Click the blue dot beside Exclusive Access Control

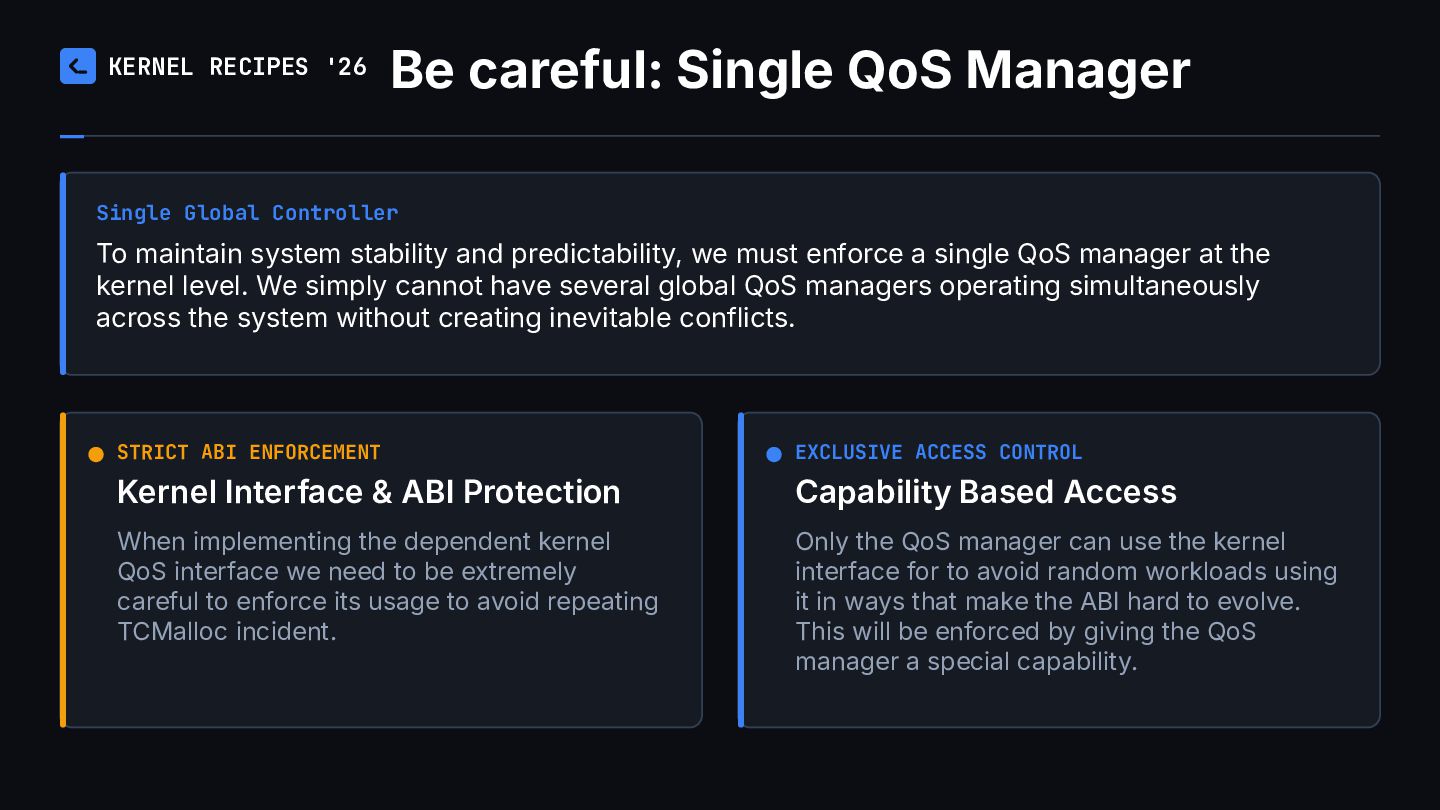[x=774, y=454]
